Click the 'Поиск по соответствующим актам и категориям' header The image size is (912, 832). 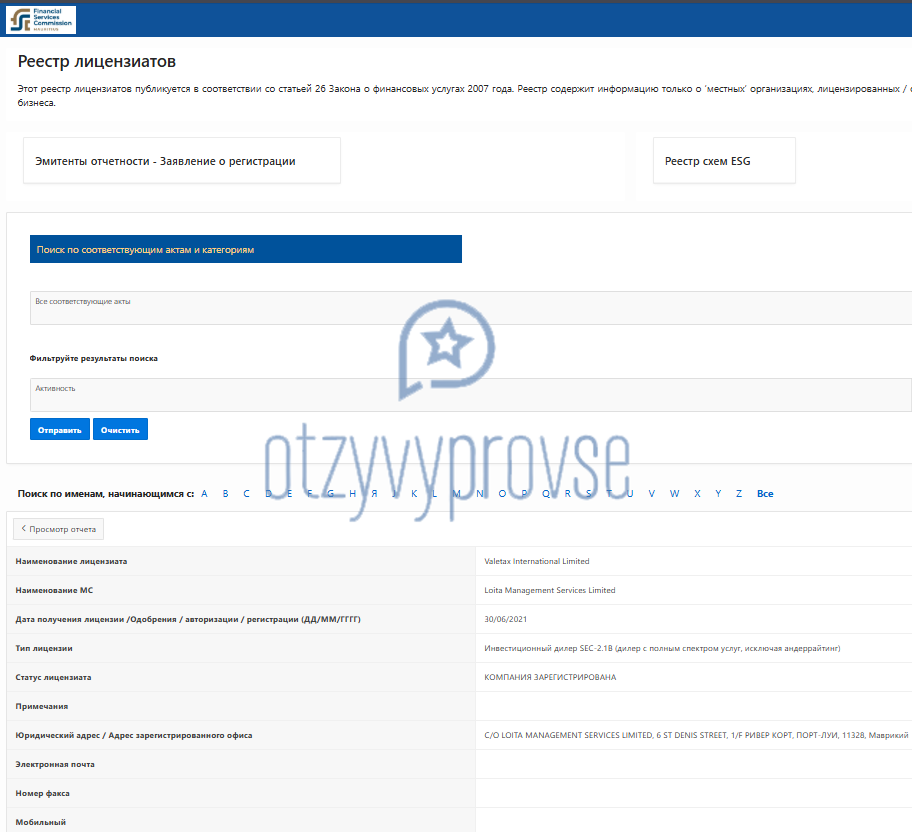click(245, 249)
